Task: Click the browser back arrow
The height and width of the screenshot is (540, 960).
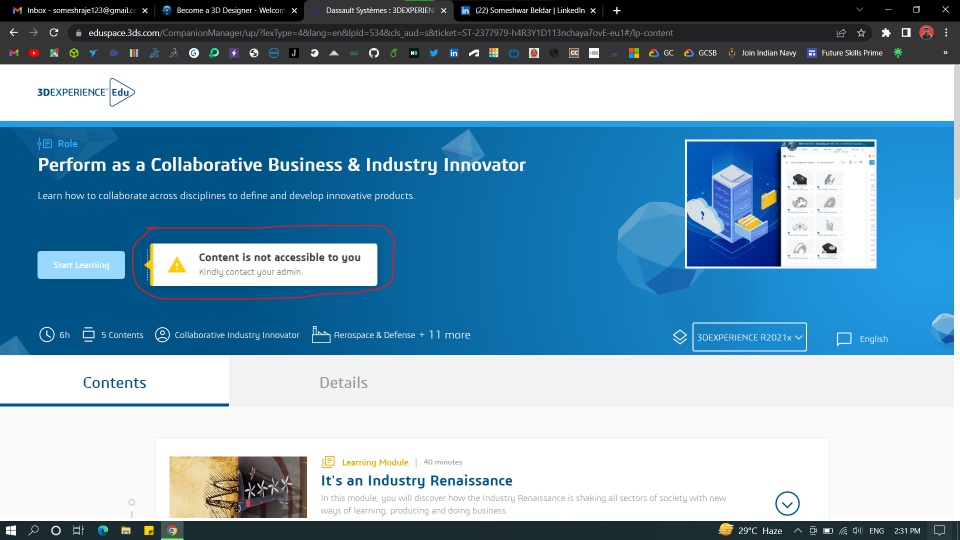Action: click(13, 32)
